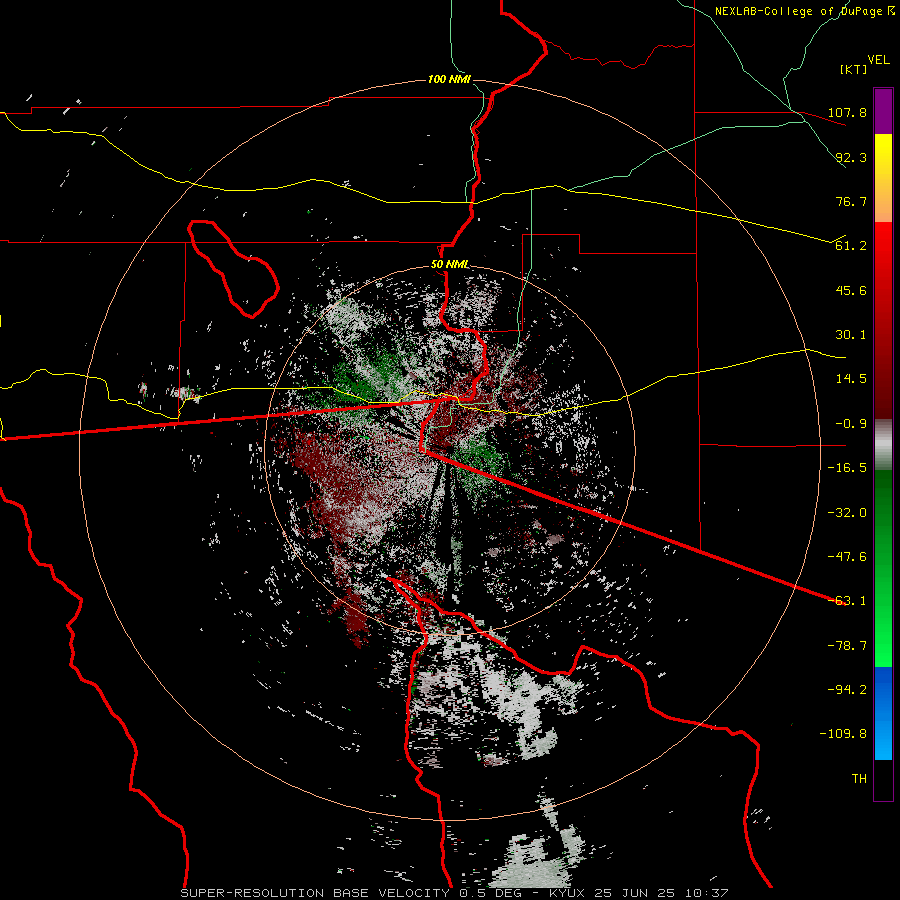Select the 30.1 velocity scale value
This screenshot has width=900, height=900.
pyautogui.click(x=851, y=335)
